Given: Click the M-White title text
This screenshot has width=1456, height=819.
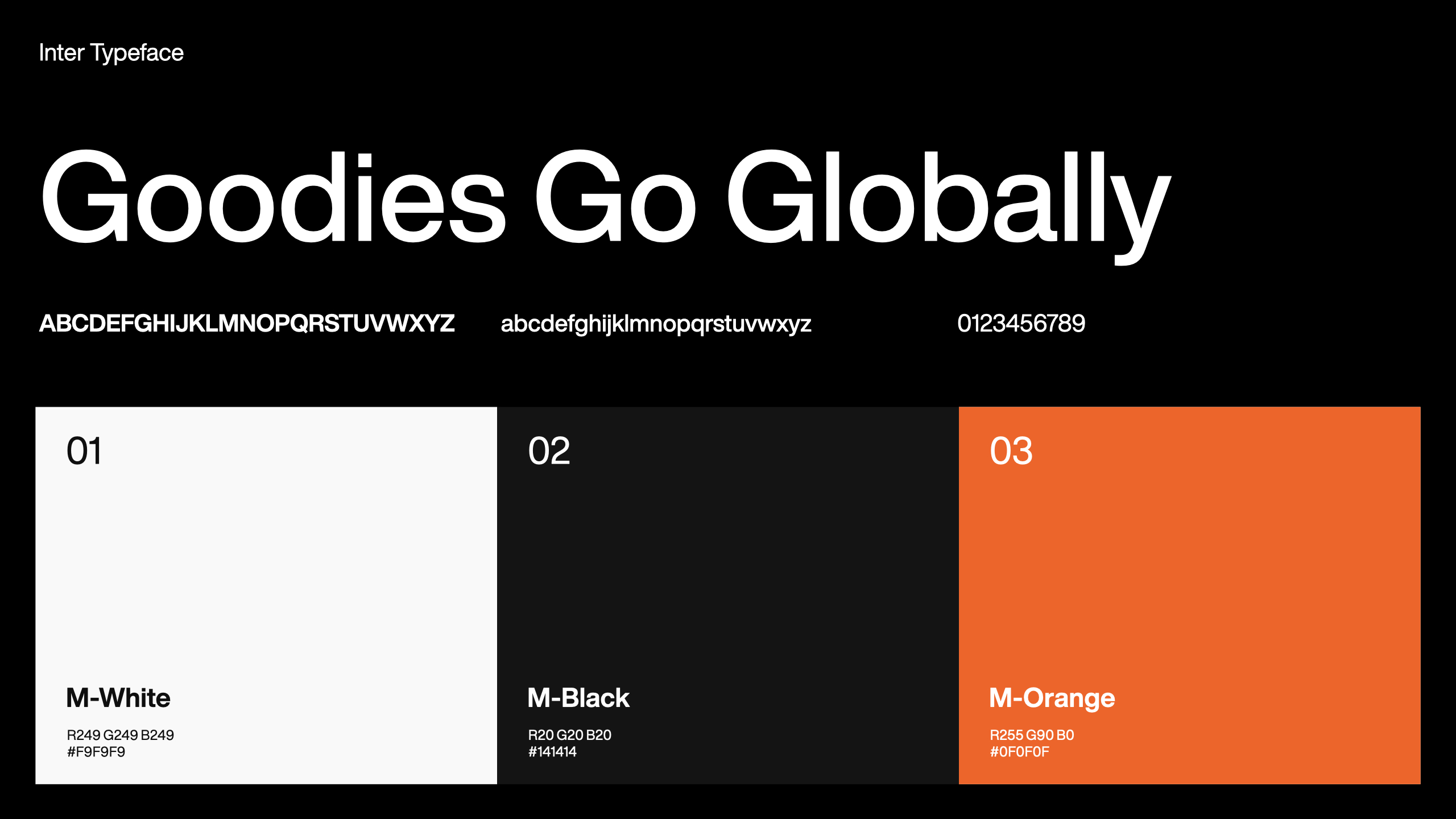Looking at the screenshot, I should click(x=118, y=698).
